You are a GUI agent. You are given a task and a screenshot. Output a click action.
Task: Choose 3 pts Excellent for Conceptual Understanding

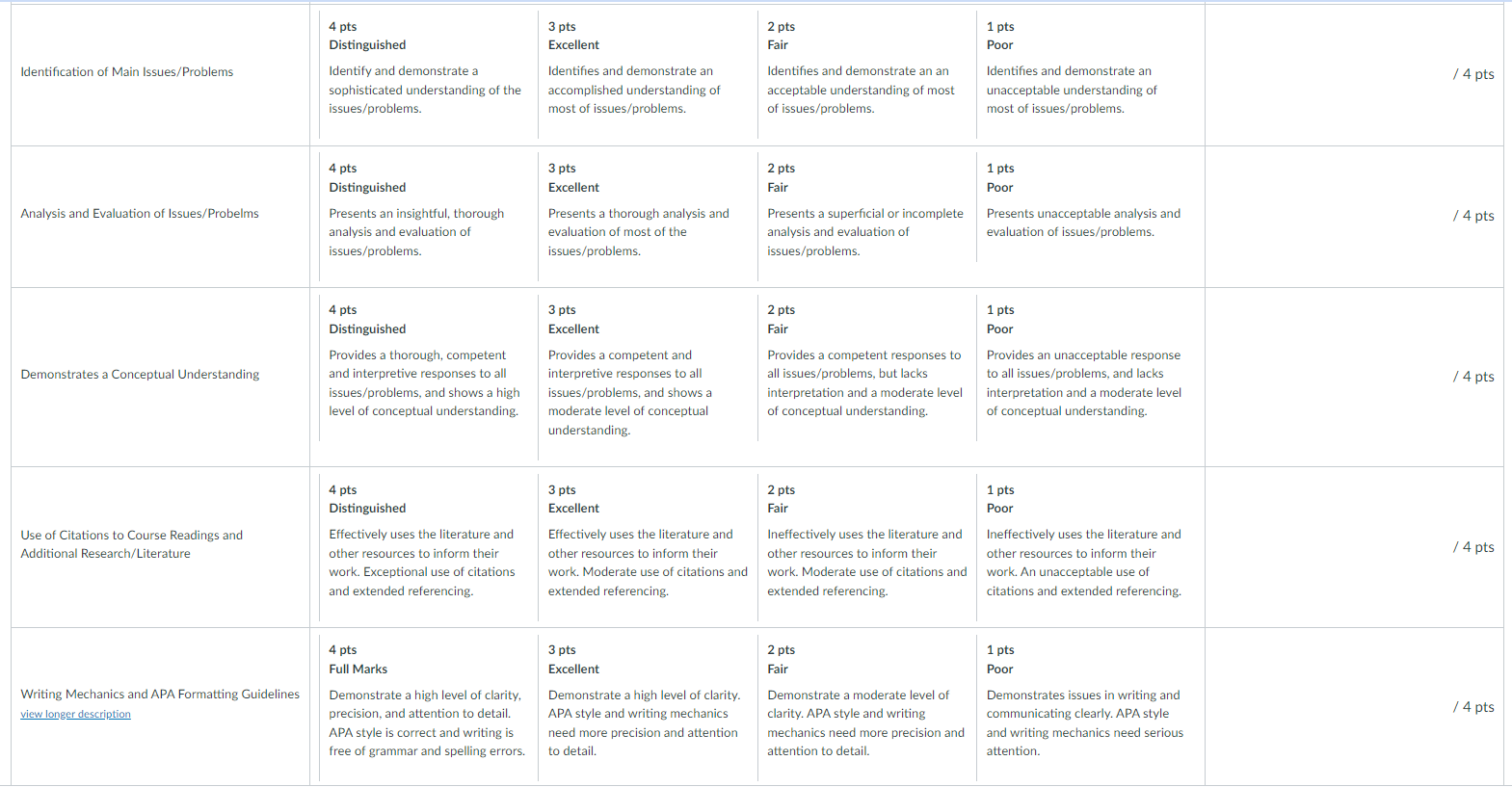pyautogui.click(x=648, y=378)
